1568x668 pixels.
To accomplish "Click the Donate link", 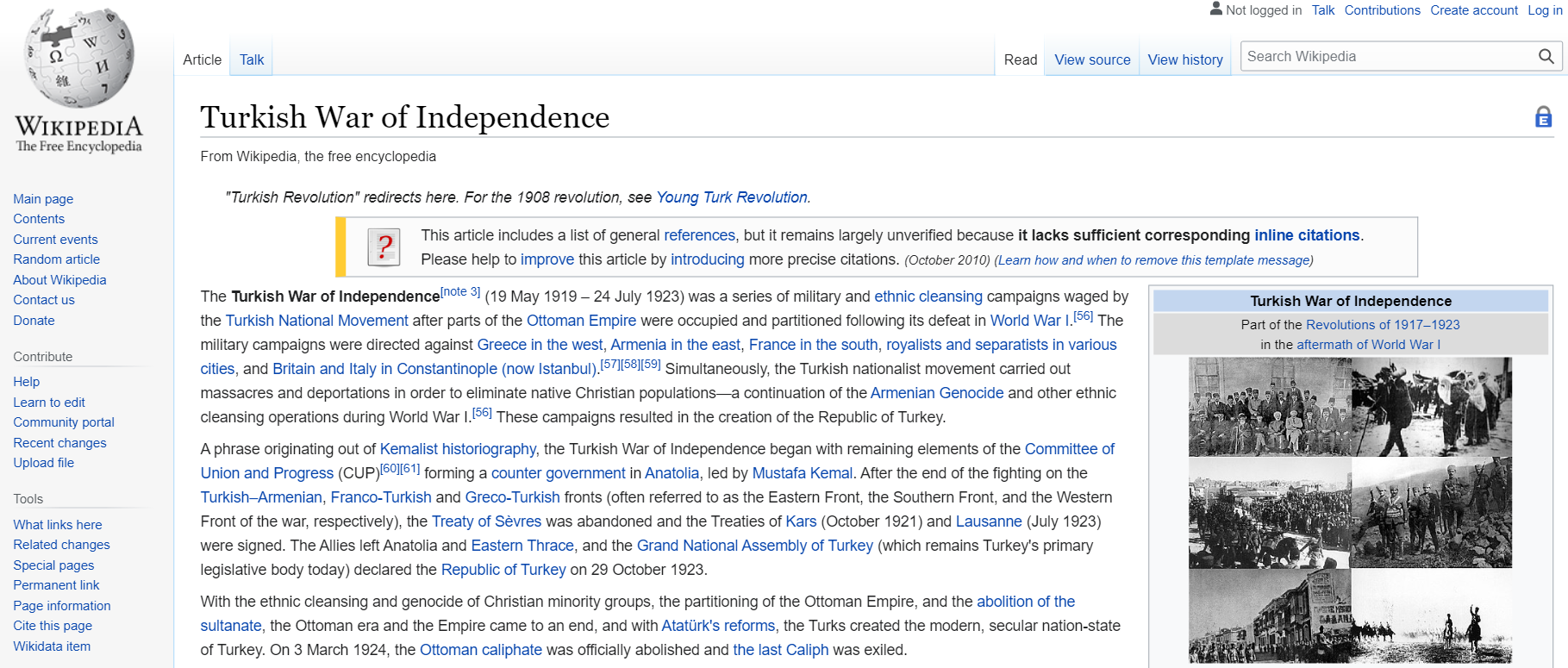I will coord(34,321).
